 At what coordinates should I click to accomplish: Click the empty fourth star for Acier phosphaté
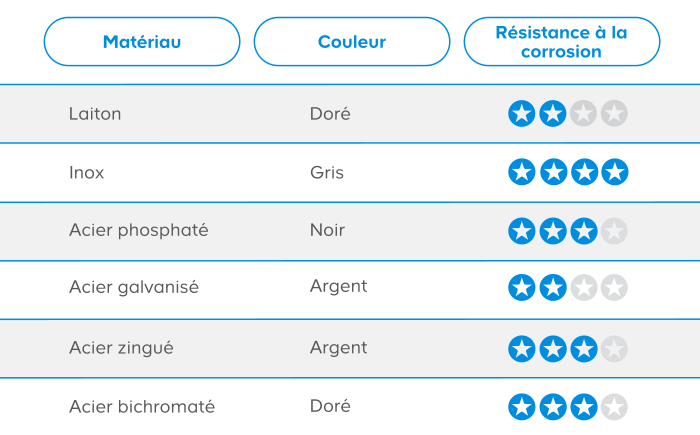pos(614,231)
